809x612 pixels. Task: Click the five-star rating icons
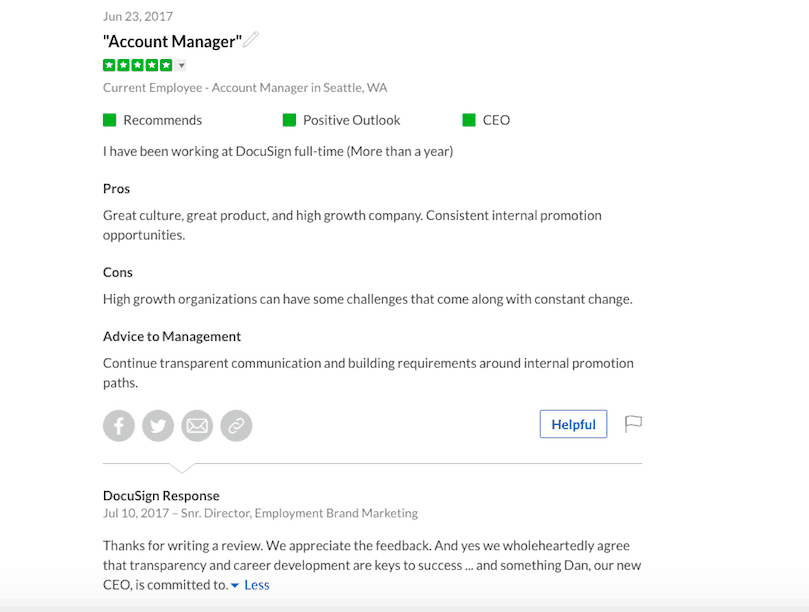click(x=137, y=66)
